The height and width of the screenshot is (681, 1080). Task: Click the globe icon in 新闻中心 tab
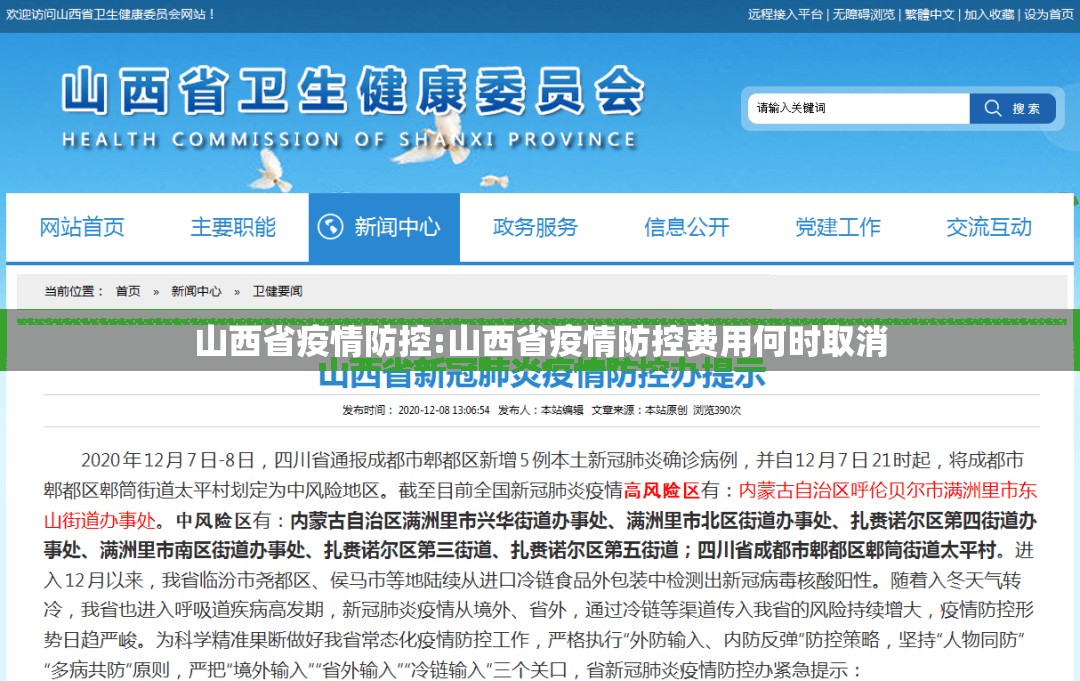(x=329, y=227)
